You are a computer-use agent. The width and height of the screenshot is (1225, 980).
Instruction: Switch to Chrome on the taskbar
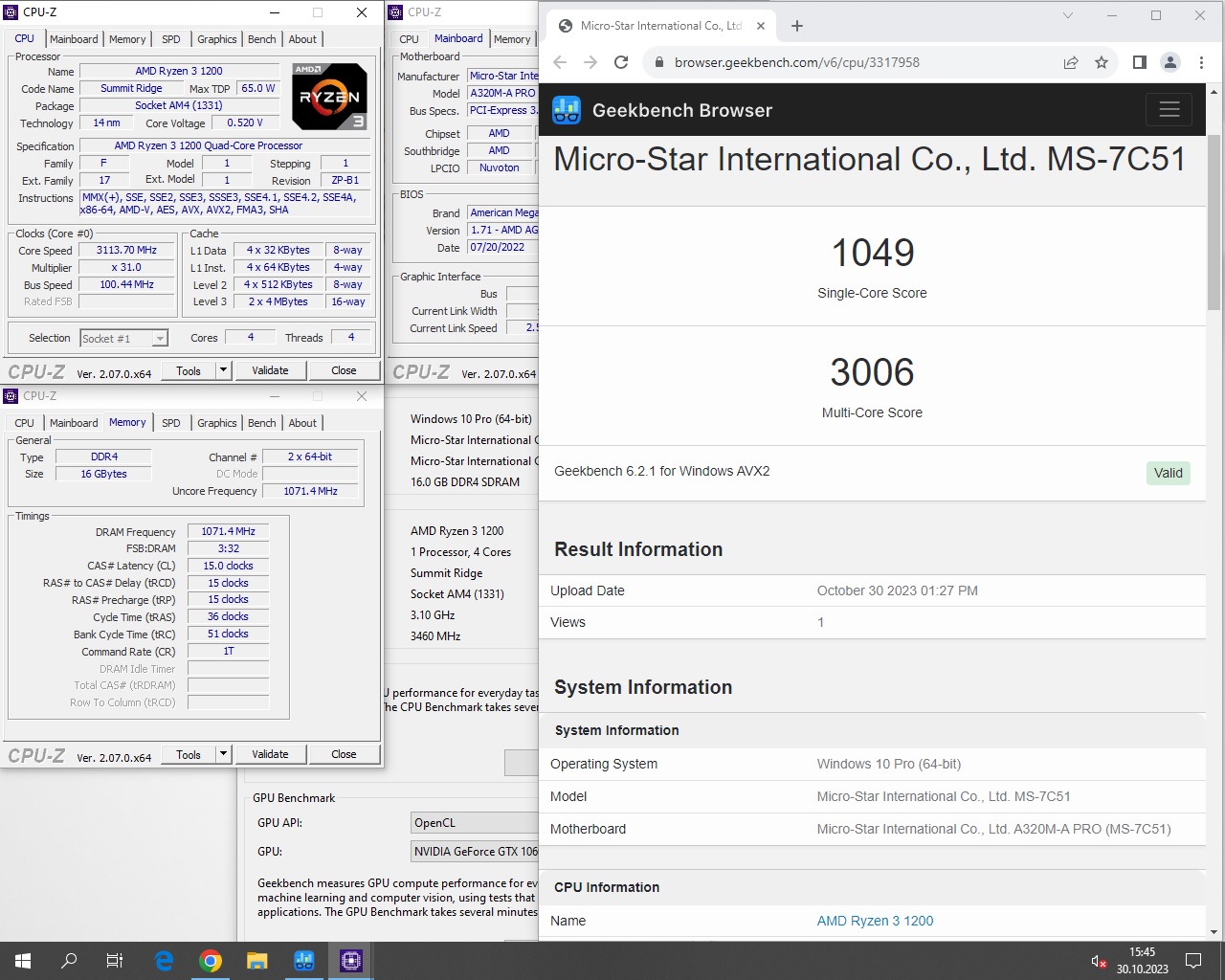pos(211,961)
